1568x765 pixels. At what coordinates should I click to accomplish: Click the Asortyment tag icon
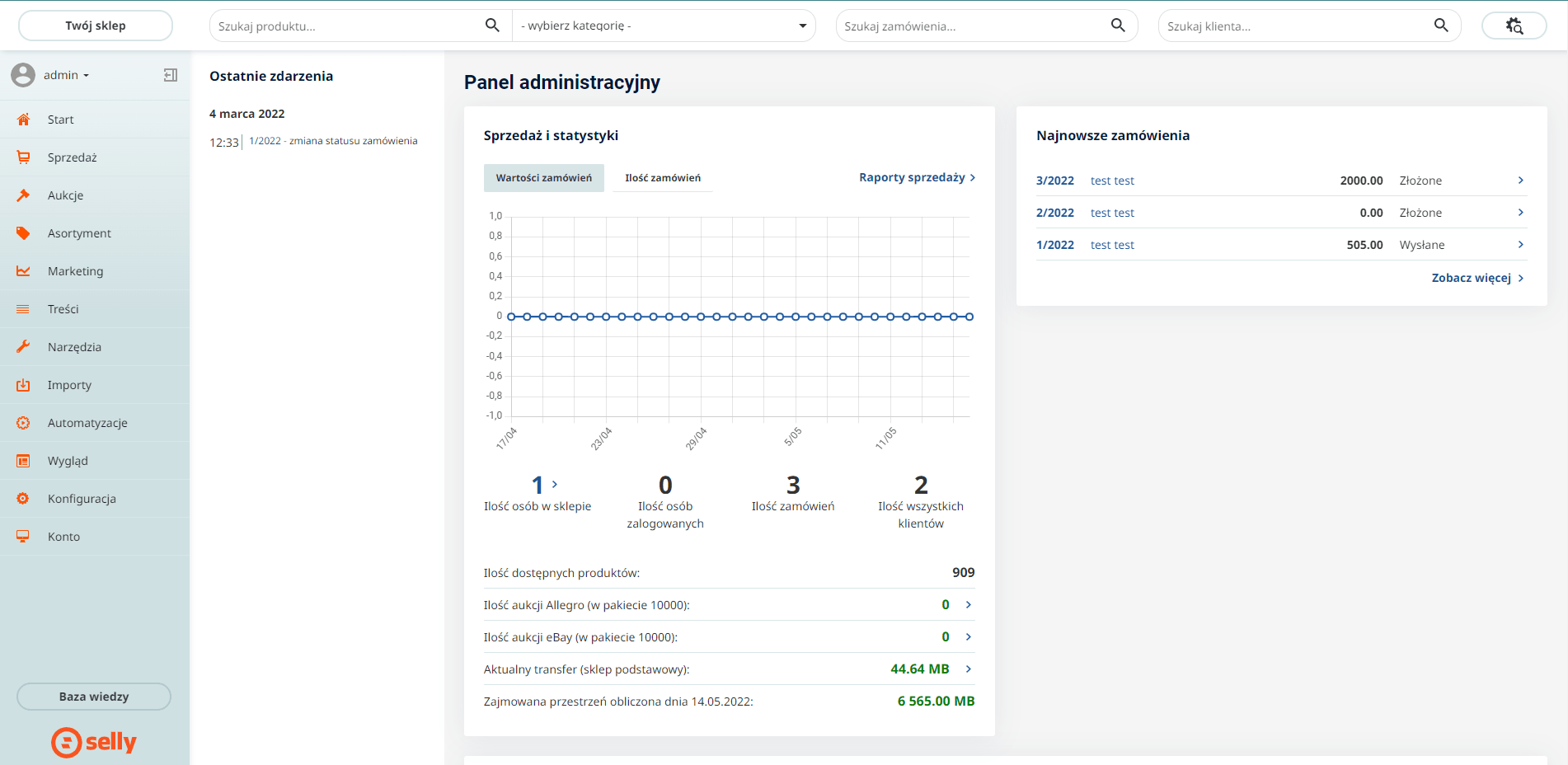click(x=23, y=233)
